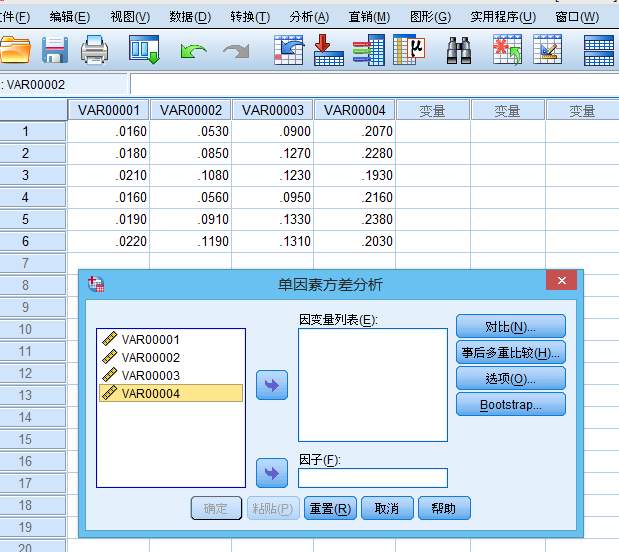Close the One-Way ANOVA dialog
Screen dimensions: 619x552
[x=561, y=280]
